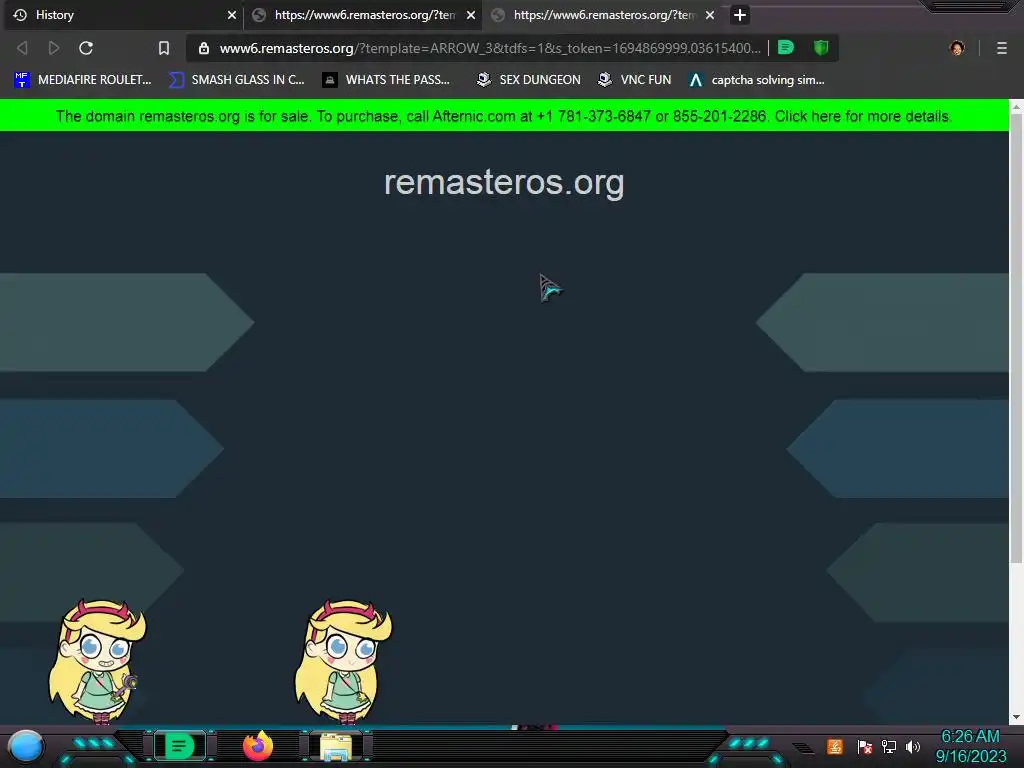Open the browser hamburger menu

point(1002,48)
